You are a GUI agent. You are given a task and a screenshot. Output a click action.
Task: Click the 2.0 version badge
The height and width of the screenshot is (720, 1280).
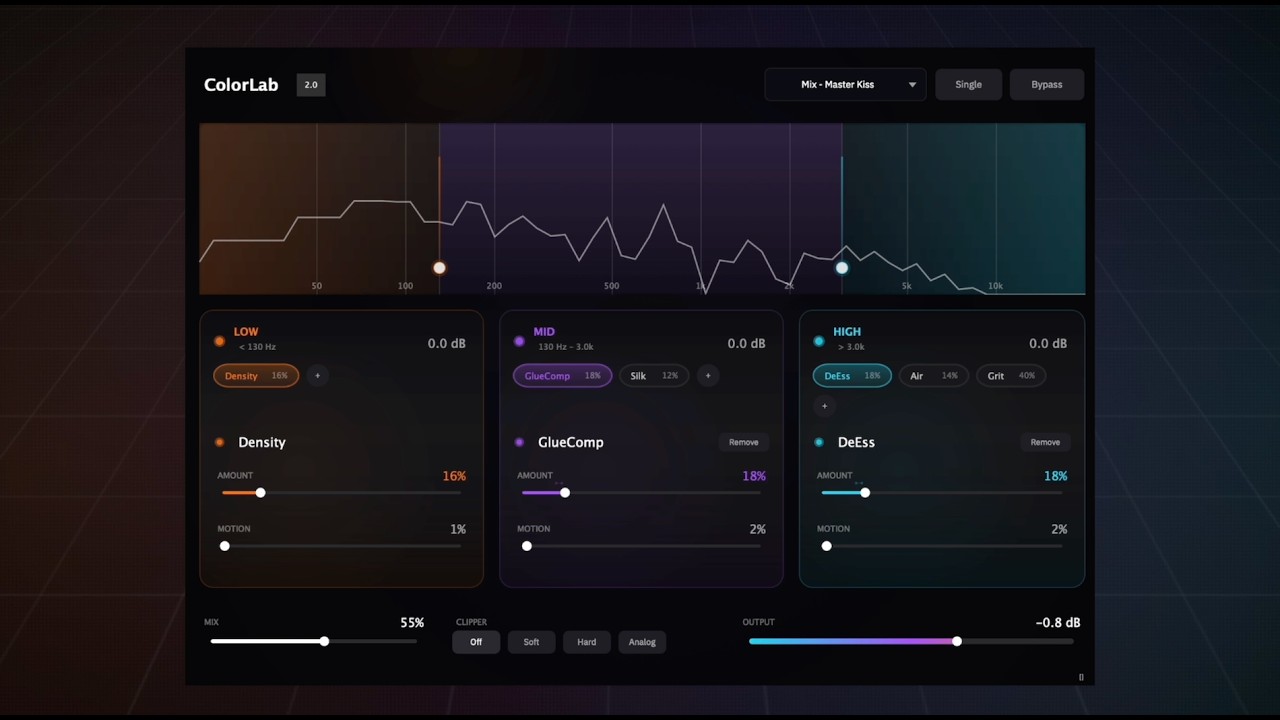pyautogui.click(x=311, y=85)
